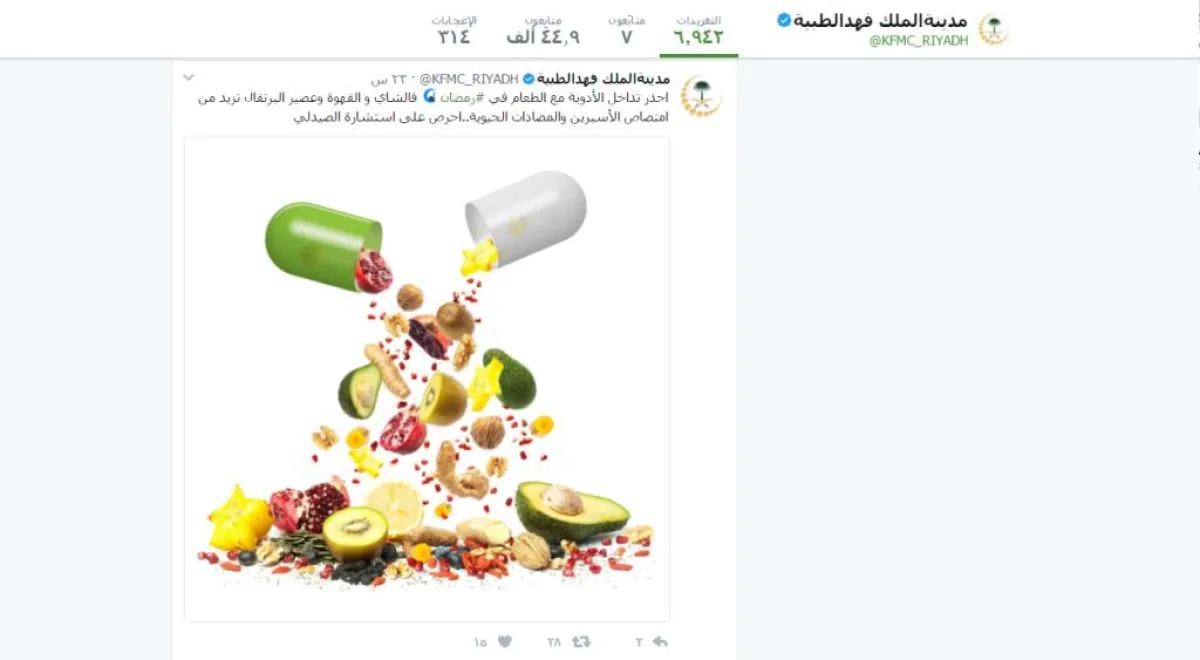Switch to the الإعجابات tab showing ٣١٤
1200x660 pixels.
(454, 30)
